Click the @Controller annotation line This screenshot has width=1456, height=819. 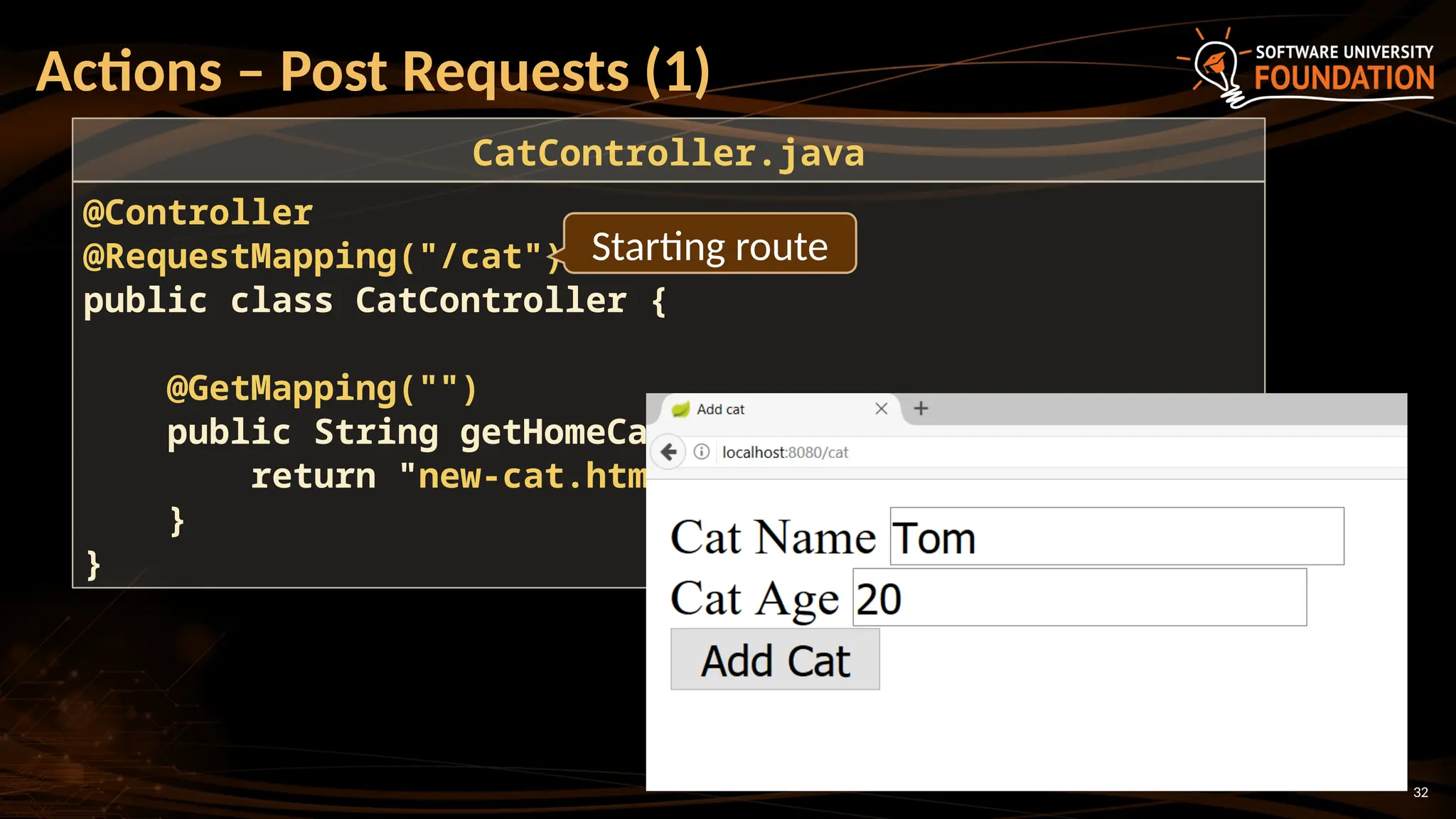click(x=198, y=213)
